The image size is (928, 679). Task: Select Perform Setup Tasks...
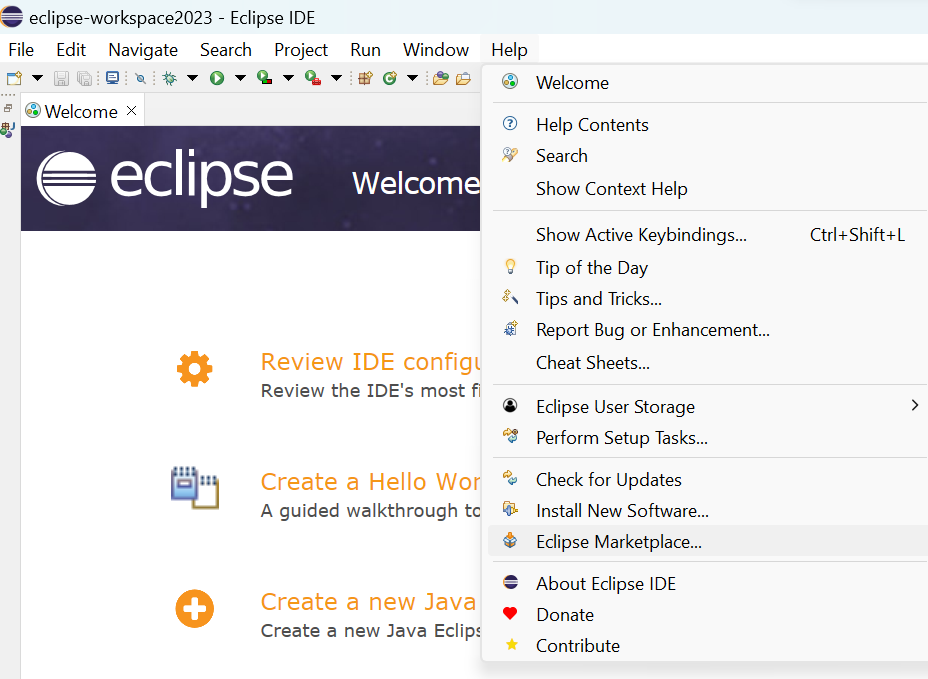708,438
